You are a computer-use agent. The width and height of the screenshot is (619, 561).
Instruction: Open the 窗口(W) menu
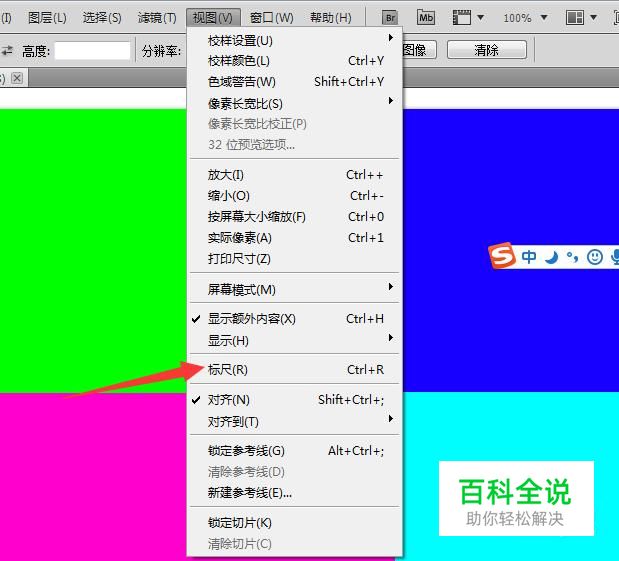pos(272,18)
